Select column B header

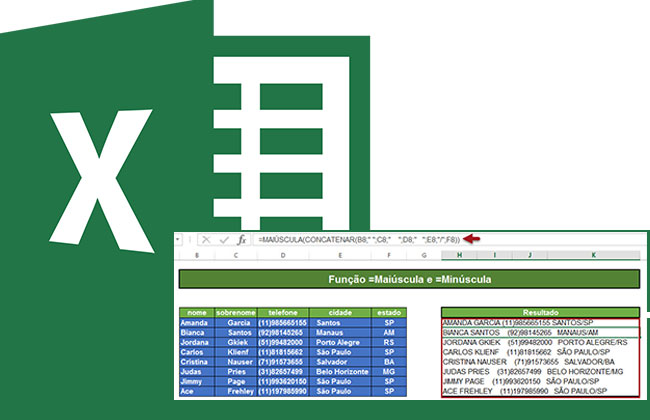(197, 255)
